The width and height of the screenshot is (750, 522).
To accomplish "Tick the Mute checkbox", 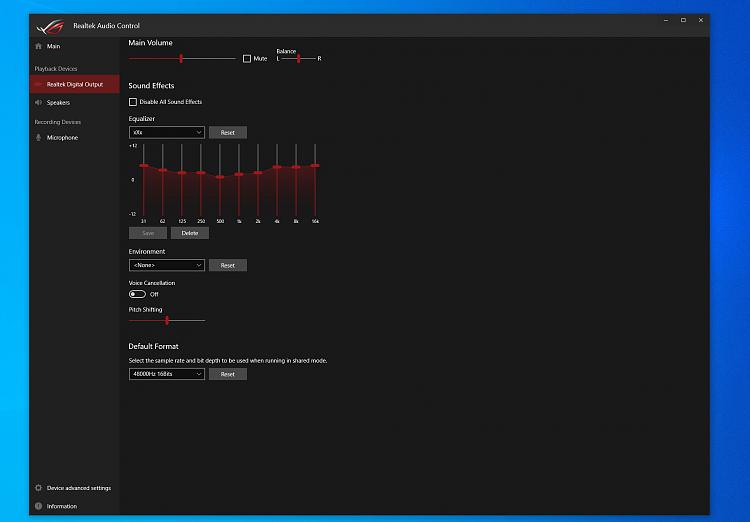I will pos(247,58).
